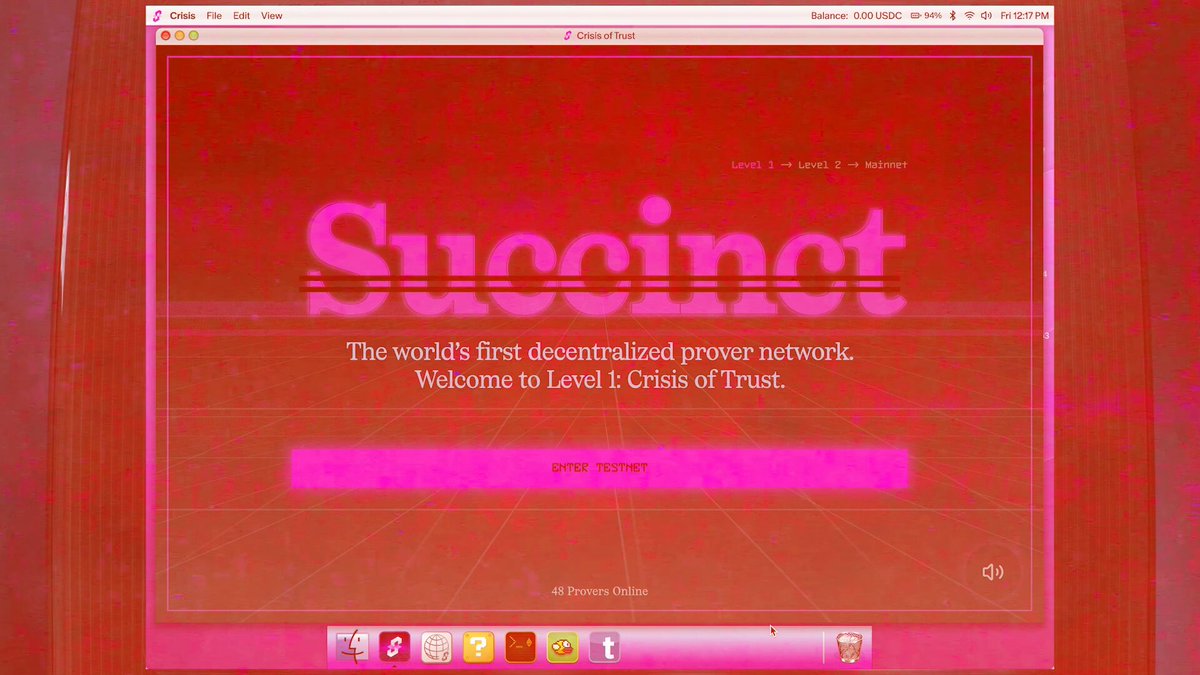
Task: Open the View menu
Action: coord(272,16)
